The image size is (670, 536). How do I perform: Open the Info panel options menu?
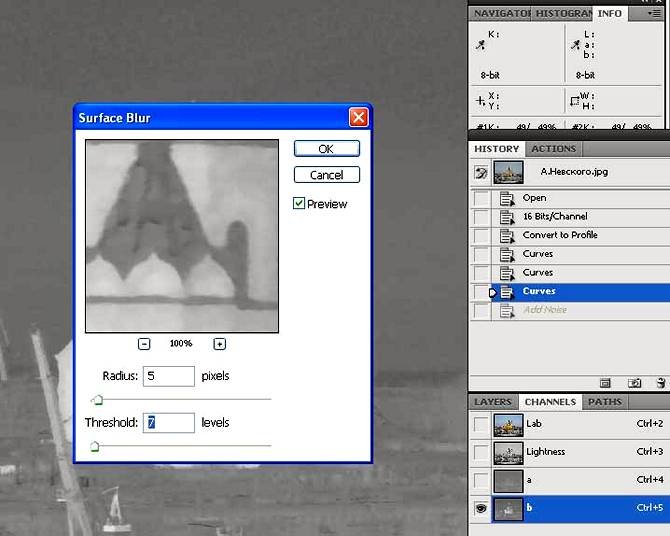tap(653, 14)
